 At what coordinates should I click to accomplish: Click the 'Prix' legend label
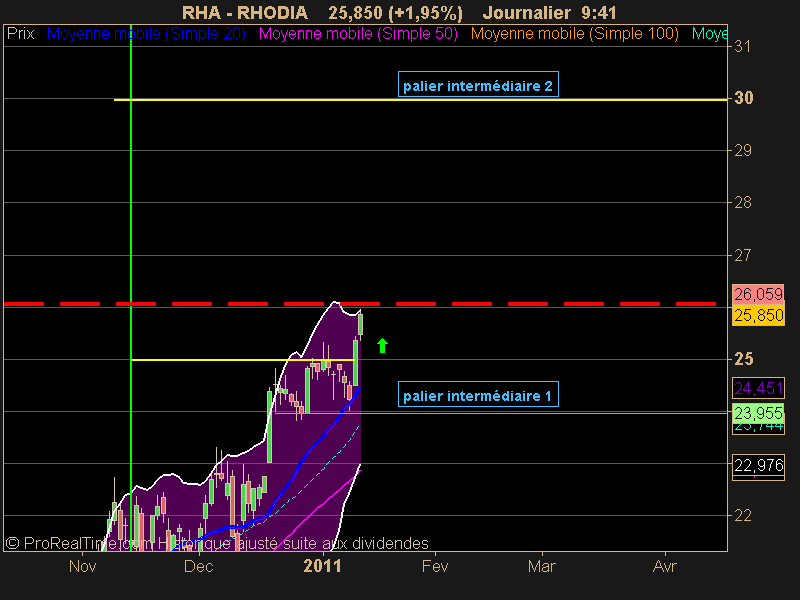[20, 34]
